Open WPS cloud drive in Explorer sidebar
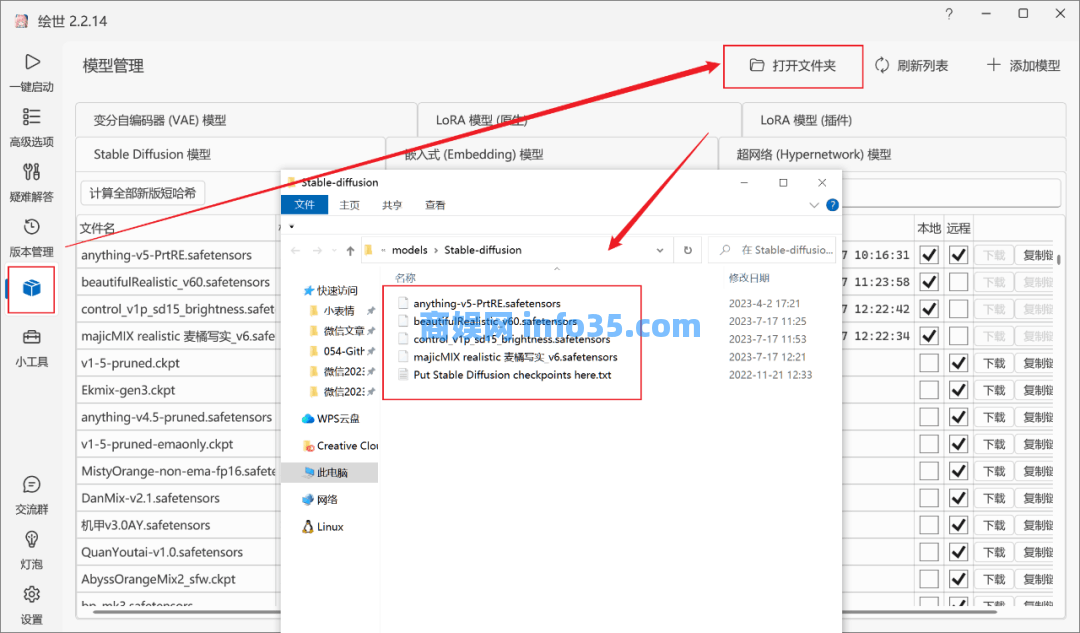 [x=331, y=419]
